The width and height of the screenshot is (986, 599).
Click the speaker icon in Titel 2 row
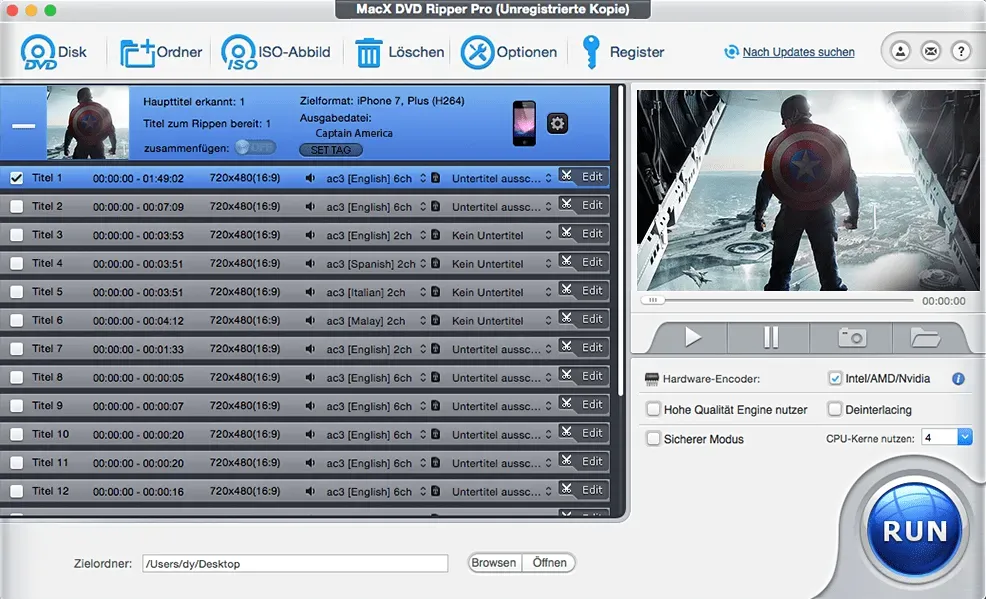[310, 206]
